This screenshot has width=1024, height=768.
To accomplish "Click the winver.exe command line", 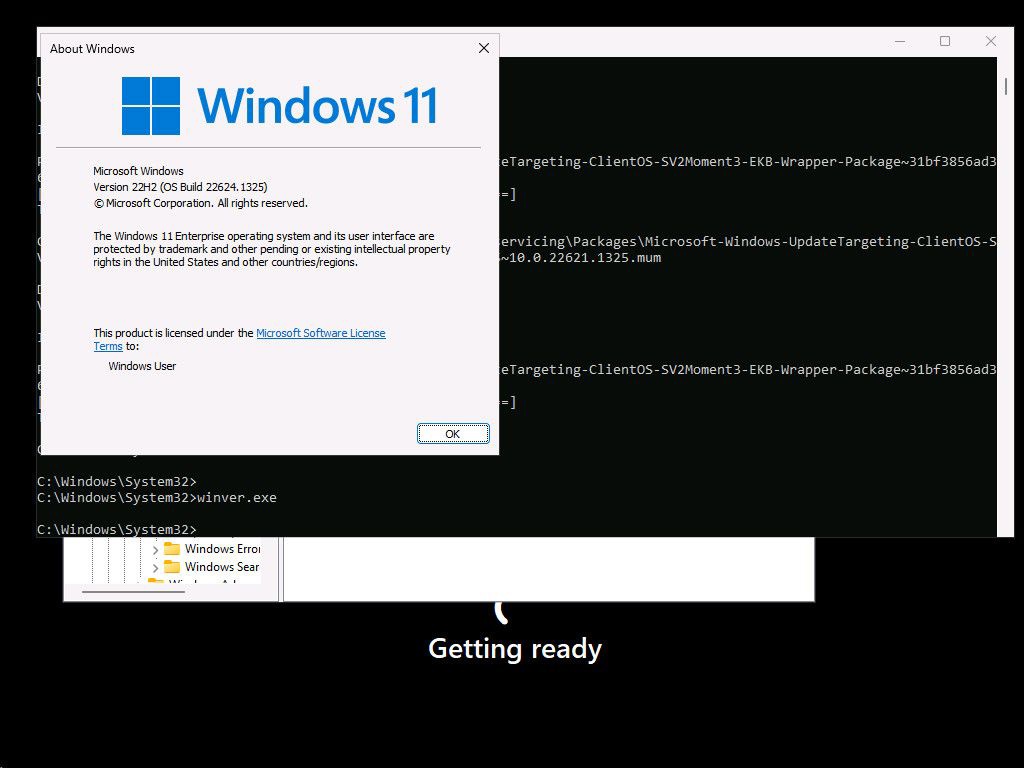I will [x=157, y=498].
